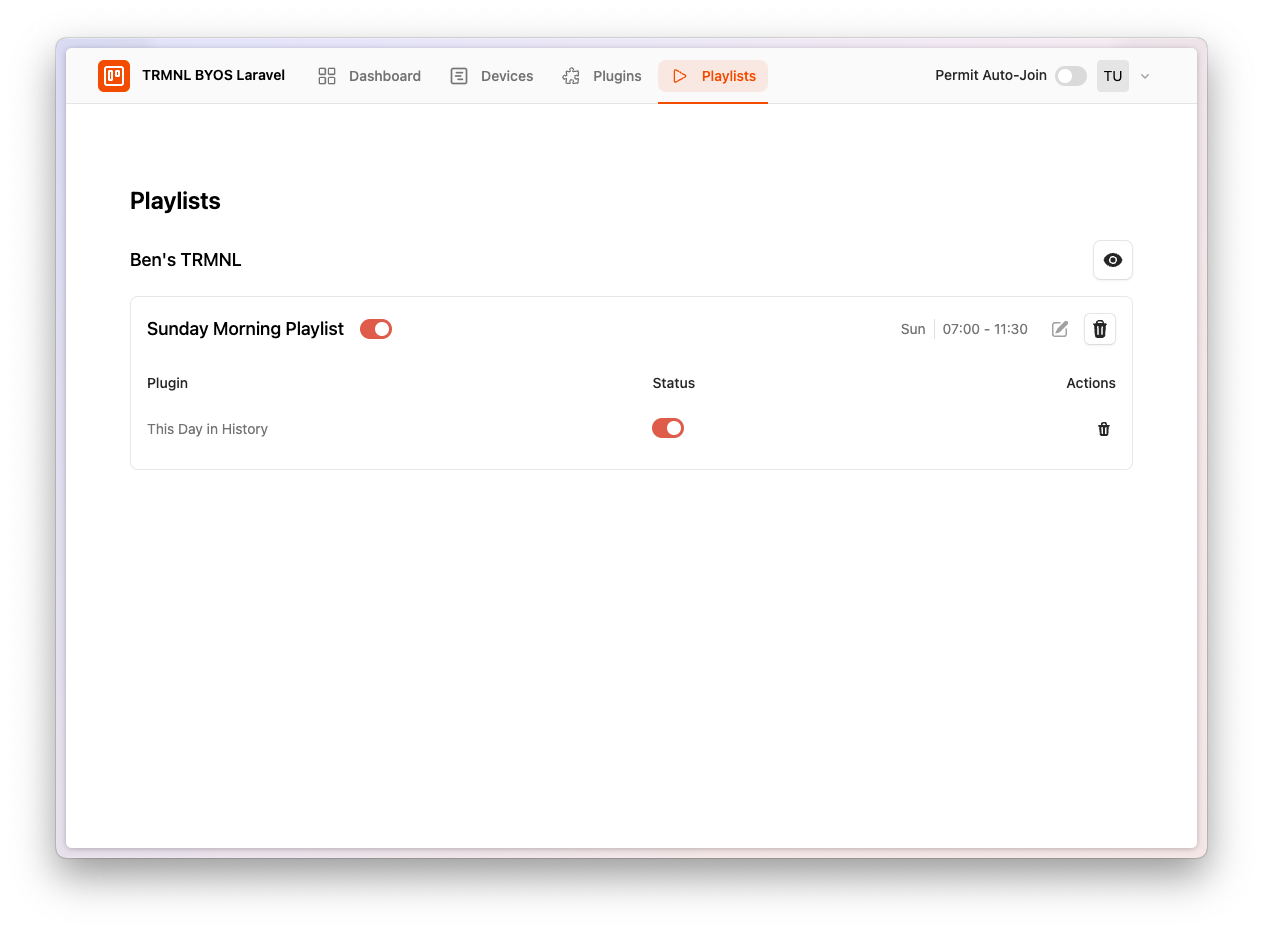Remove This Day in History plugin
1263x932 pixels.
tap(1104, 429)
